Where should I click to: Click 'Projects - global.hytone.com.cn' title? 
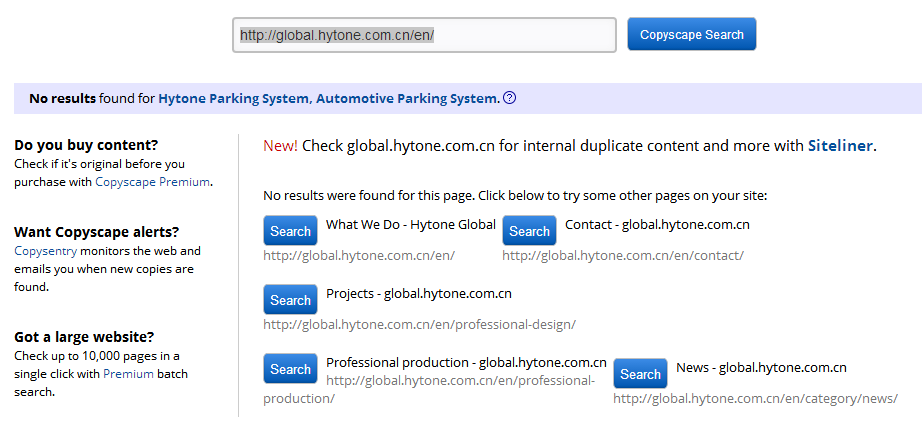tap(419, 293)
